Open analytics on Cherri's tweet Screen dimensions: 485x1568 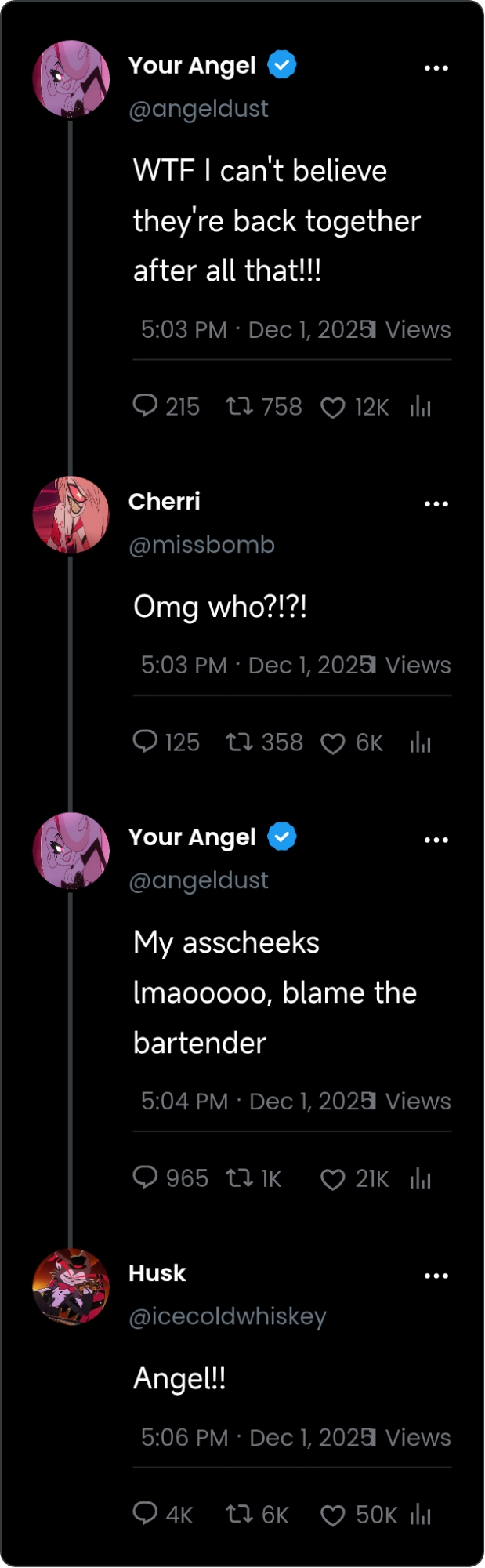click(421, 742)
